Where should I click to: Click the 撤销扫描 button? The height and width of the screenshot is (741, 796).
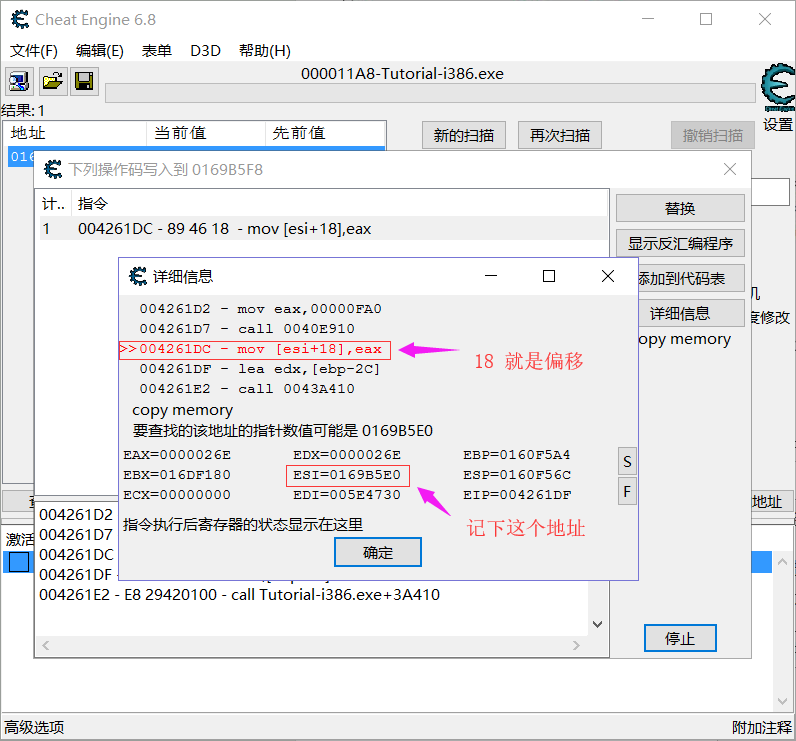712,135
